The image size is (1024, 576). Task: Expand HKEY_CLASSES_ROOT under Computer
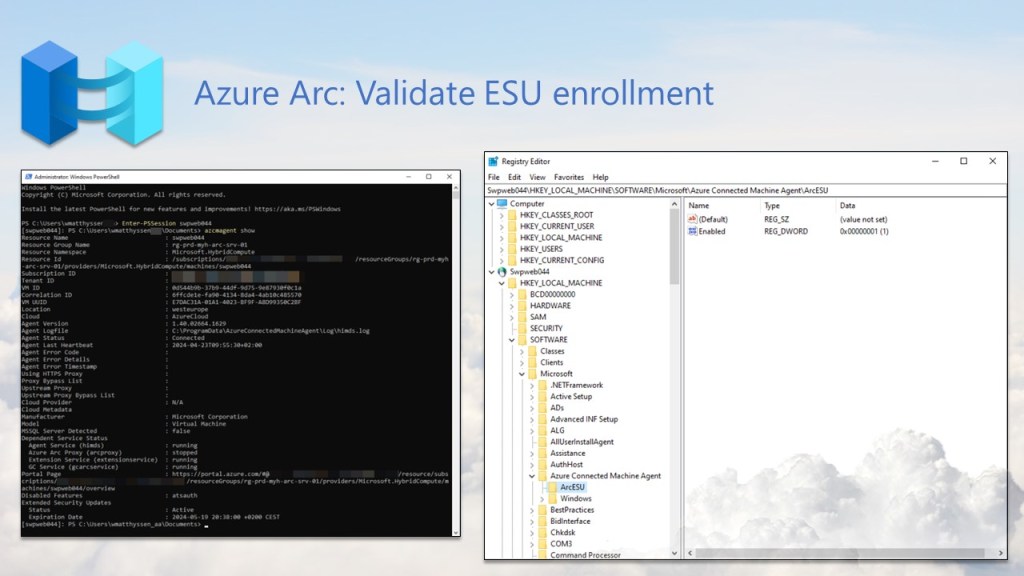pyautogui.click(x=501, y=215)
